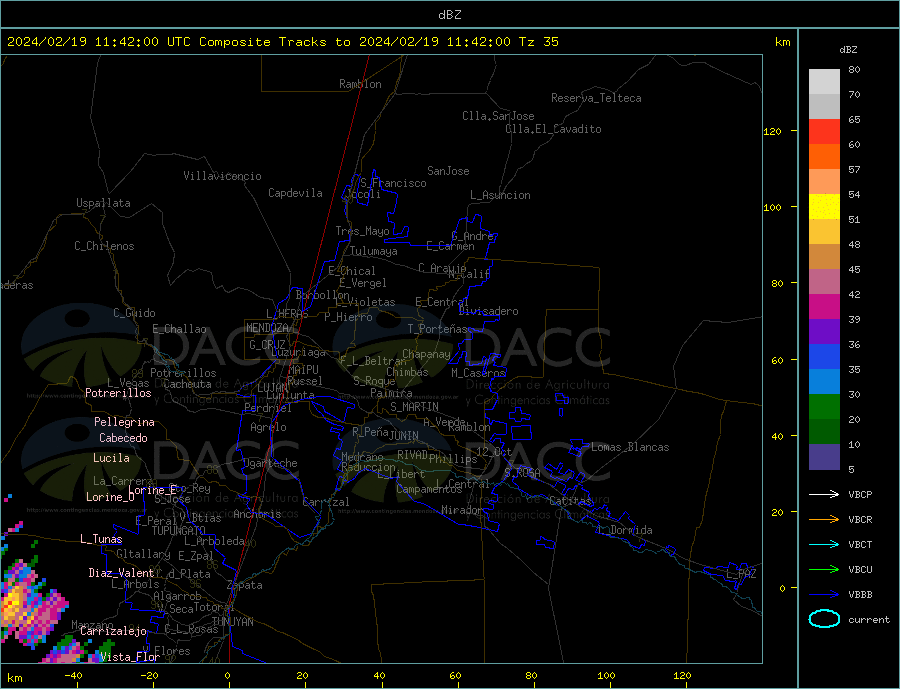This screenshot has width=900, height=689.
Task: Click the Tulumaya label
Action: tap(374, 251)
